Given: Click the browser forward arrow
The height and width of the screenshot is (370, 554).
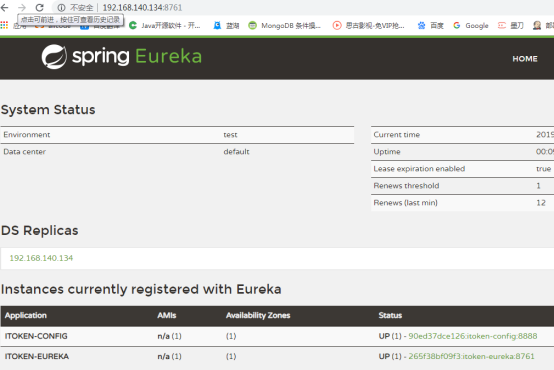Looking at the screenshot, I should [x=22, y=7].
